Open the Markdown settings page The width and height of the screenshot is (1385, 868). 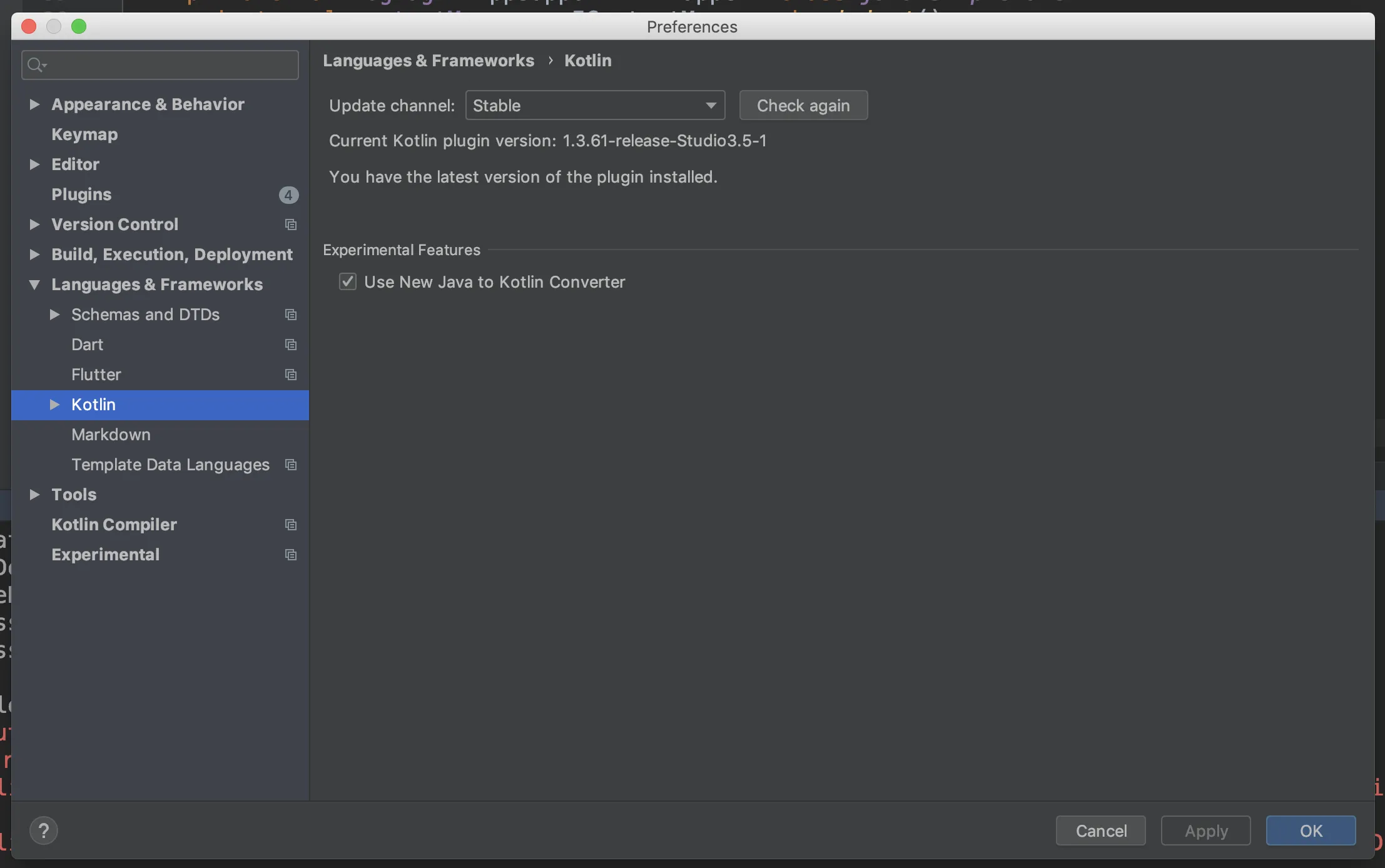tap(111, 435)
